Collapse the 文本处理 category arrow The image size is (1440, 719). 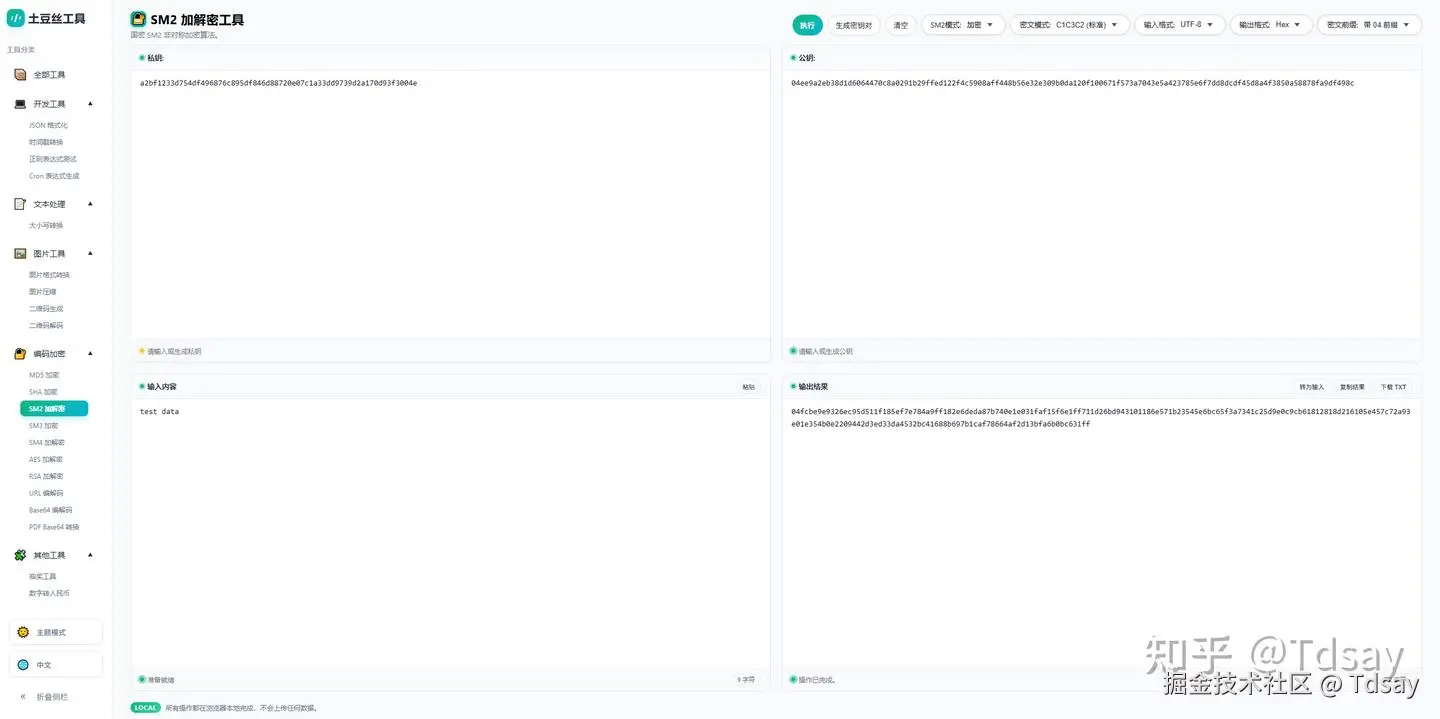point(90,203)
